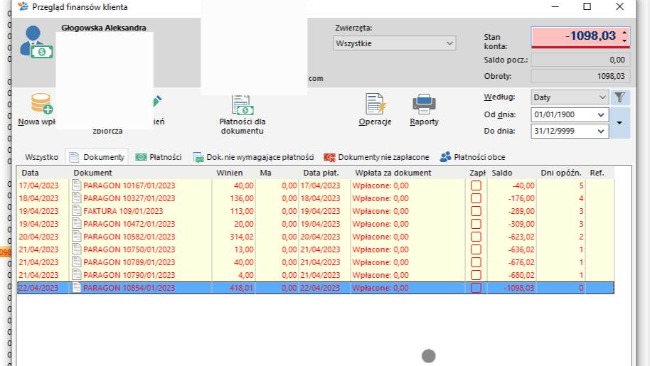Click the Obroty value field
The height and width of the screenshot is (366, 650).
click(580, 76)
